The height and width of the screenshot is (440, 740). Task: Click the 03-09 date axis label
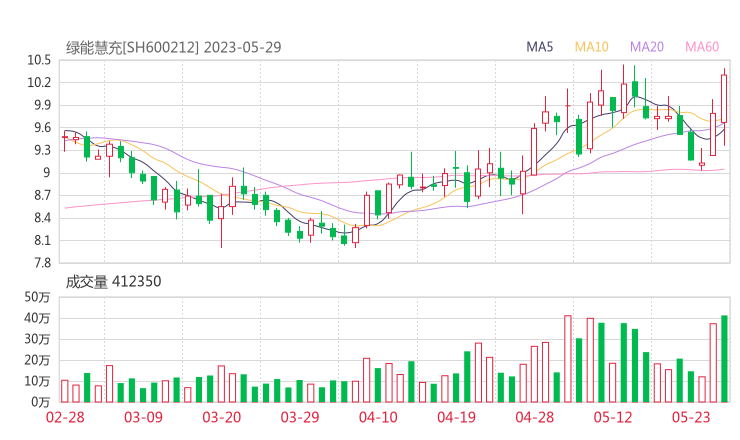[143, 417]
